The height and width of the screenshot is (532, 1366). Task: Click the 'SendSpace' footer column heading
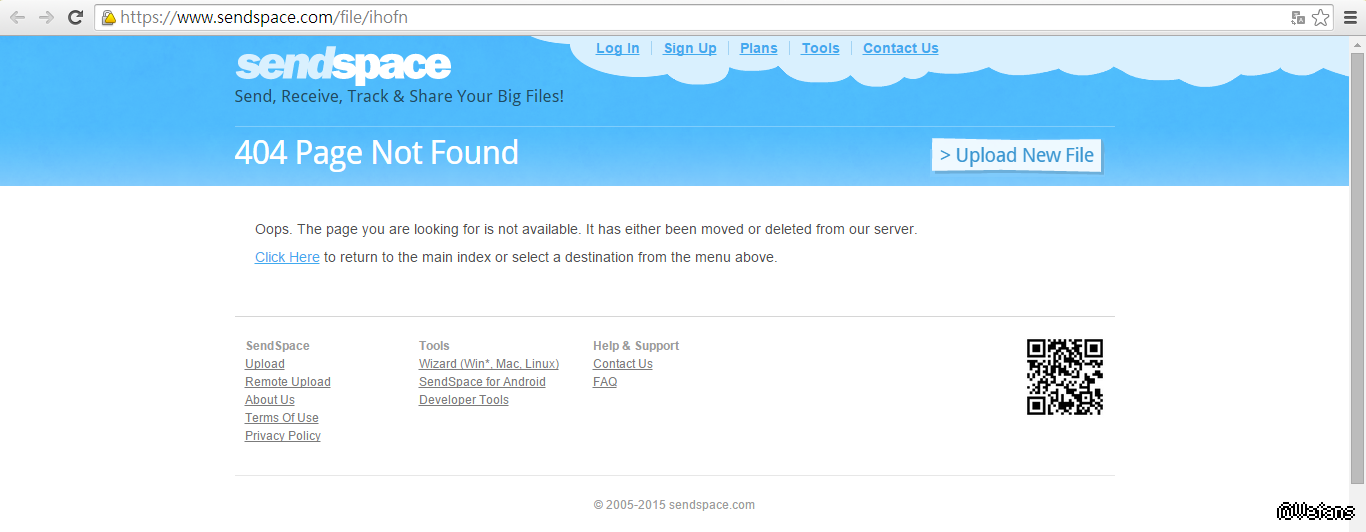pos(278,346)
